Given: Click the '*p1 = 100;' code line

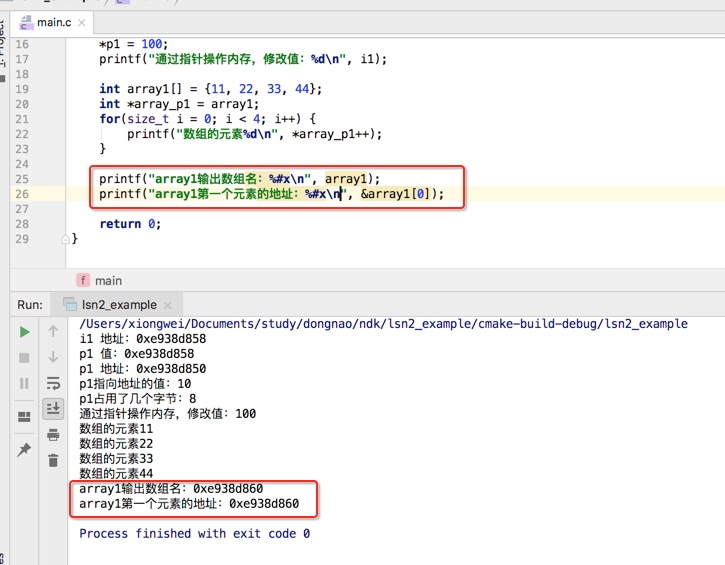Looking at the screenshot, I should click(134, 44).
